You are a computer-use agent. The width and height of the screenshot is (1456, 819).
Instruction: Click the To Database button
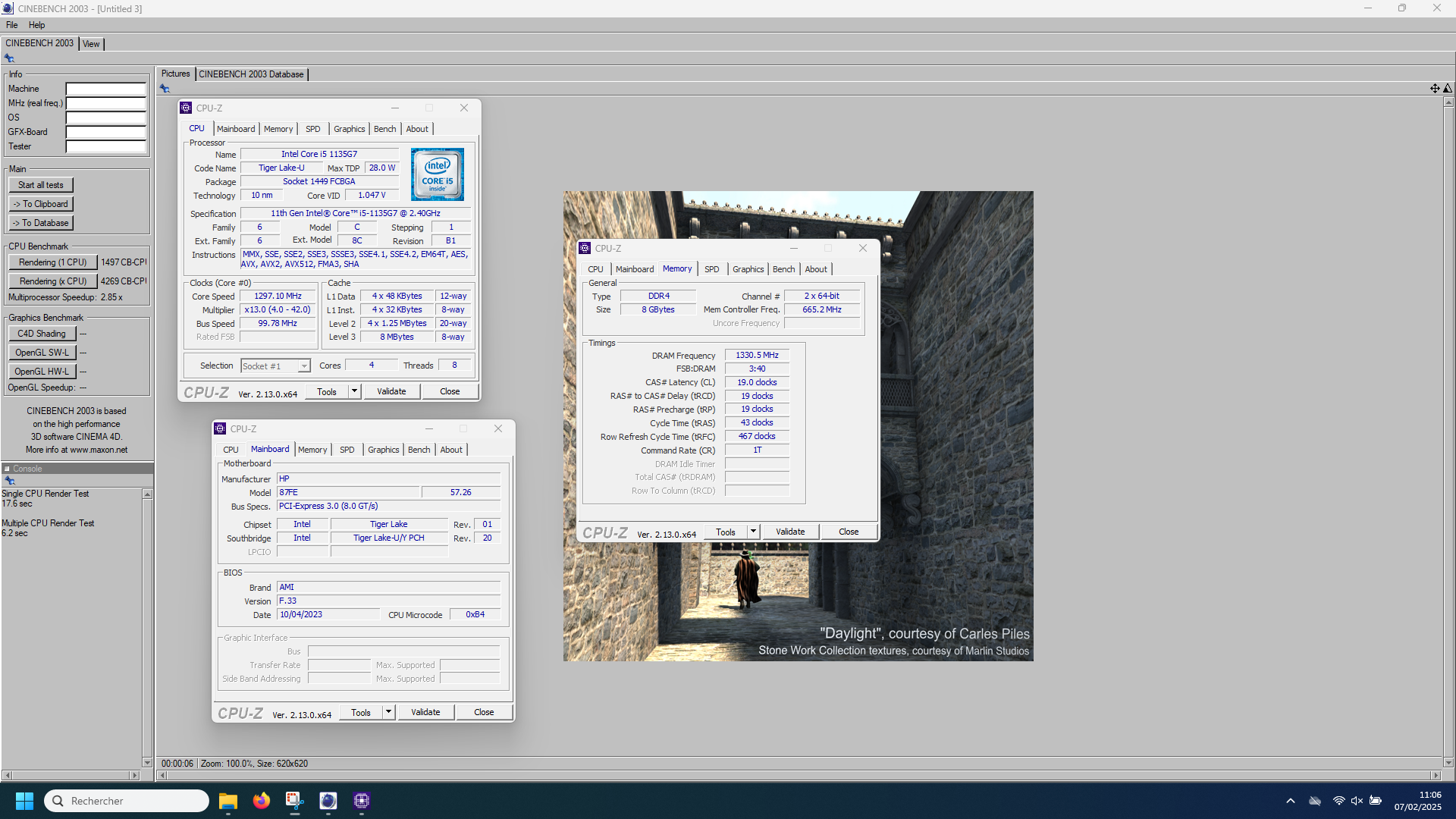tap(41, 223)
